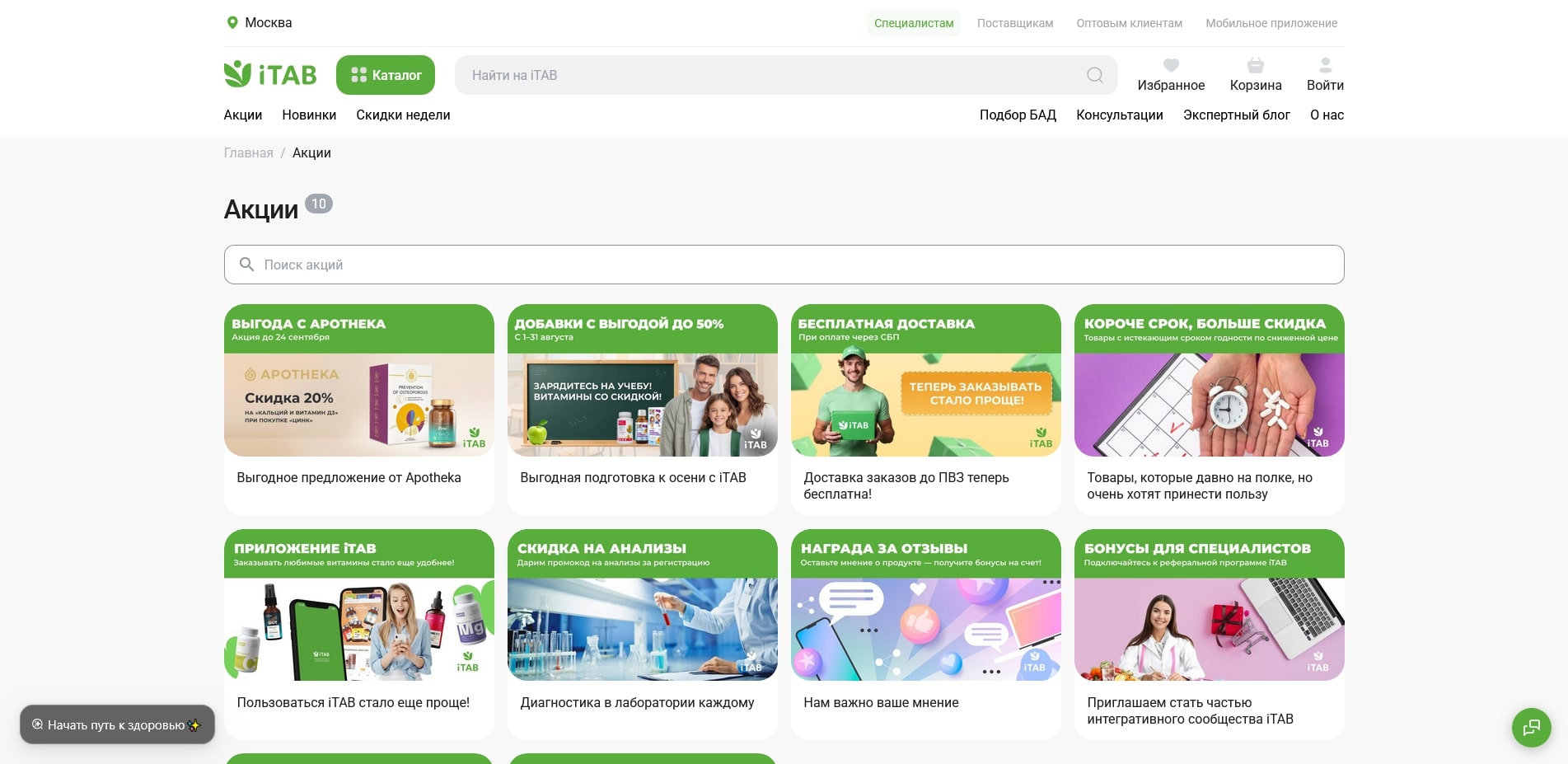Focus the Поиск акций search field
1568x764 pixels.
pyautogui.click(x=783, y=265)
